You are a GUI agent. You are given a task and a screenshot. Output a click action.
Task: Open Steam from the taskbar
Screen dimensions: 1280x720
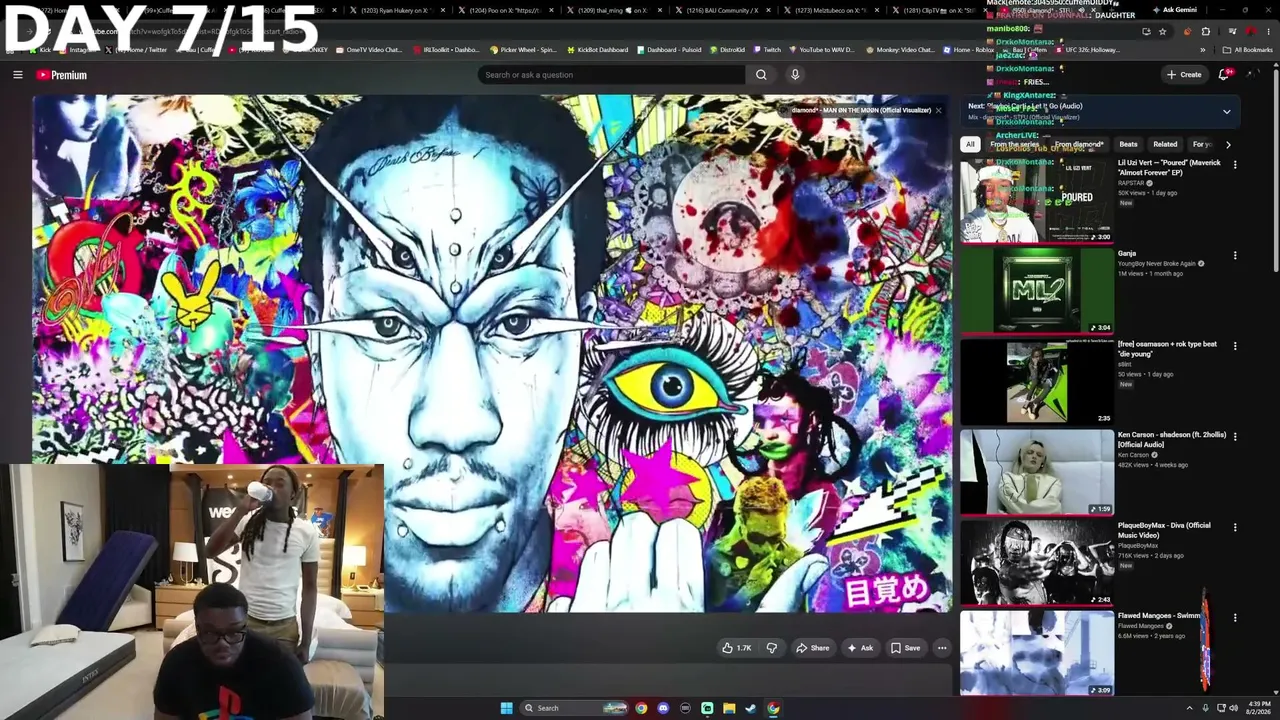point(751,708)
